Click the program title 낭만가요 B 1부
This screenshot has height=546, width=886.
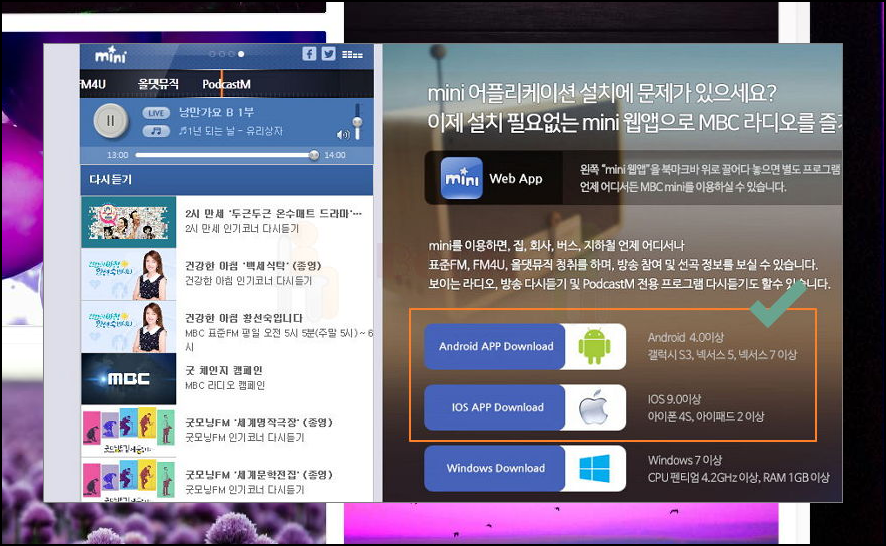point(216,112)
